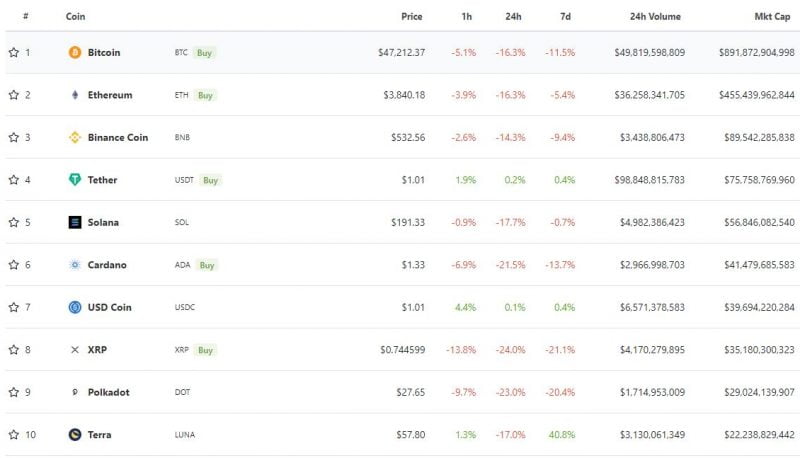Click the Solana logo icon
This screenshot has width=800, height=458.
tap(75, 222)
